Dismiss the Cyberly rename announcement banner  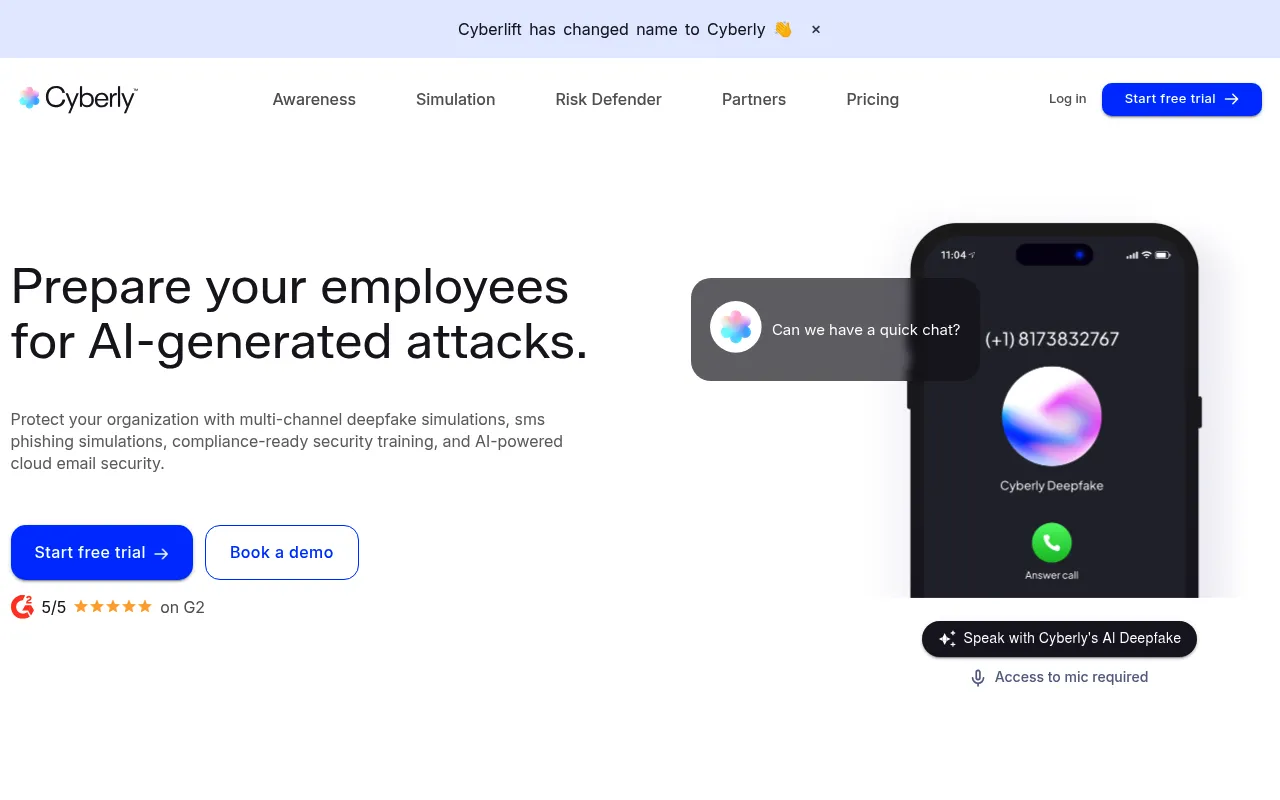tap(816, 29)
